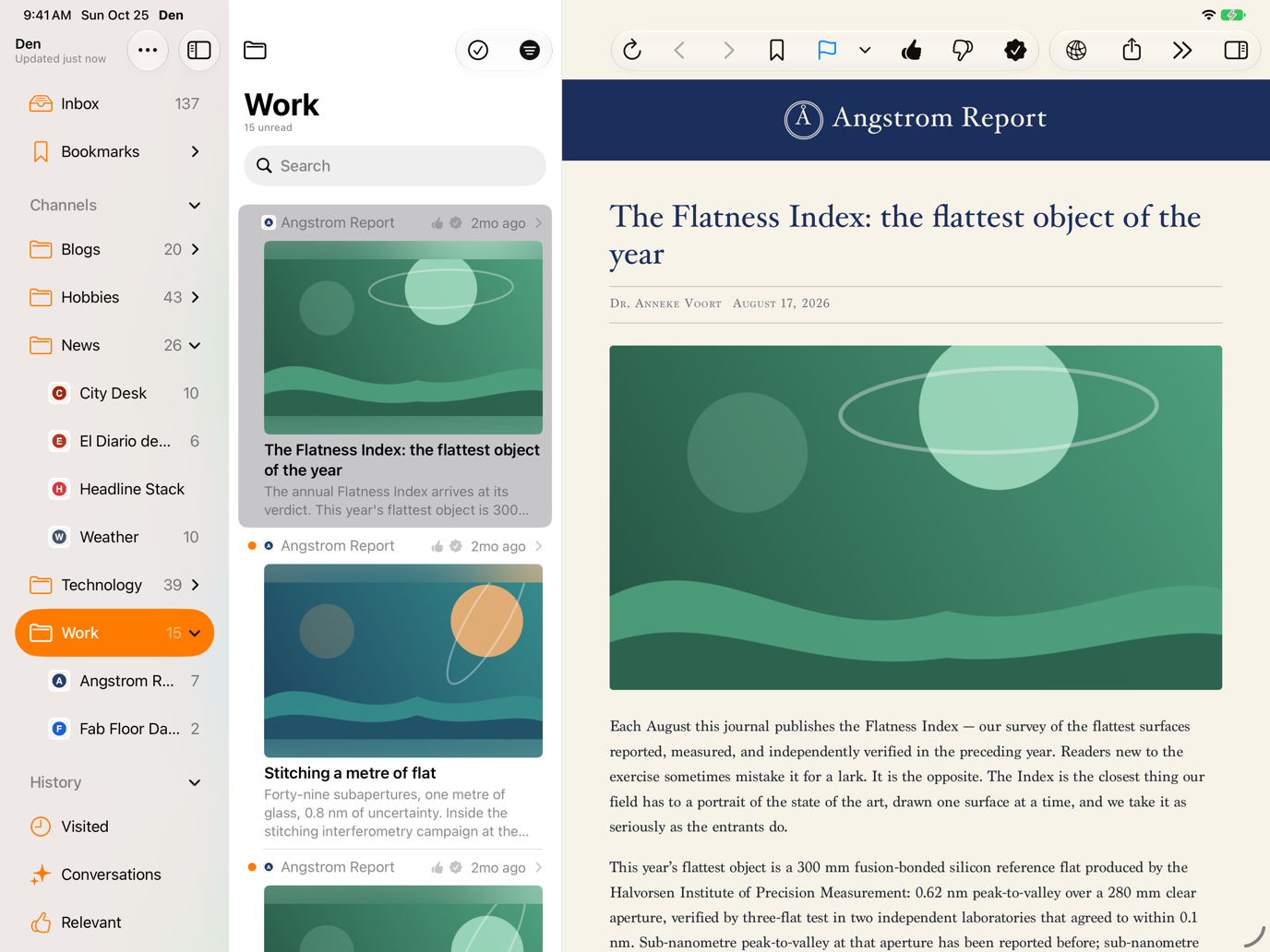Click the Visited clock icon
The width and height of the screenshot is (1270, 952).
41,827
